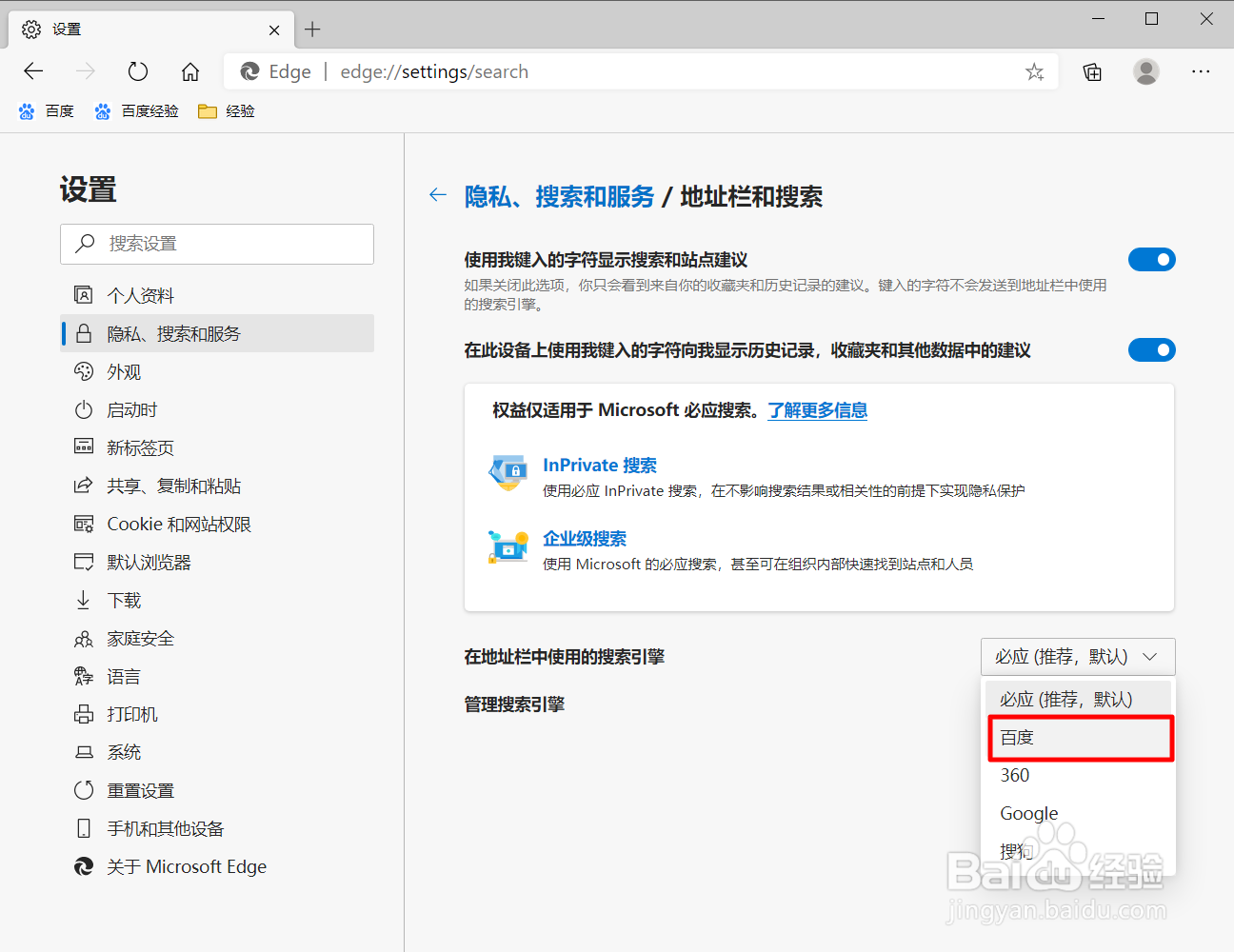Click the Home icon
This screenshot has height=952, width=1234.
[x=189, y=71]
